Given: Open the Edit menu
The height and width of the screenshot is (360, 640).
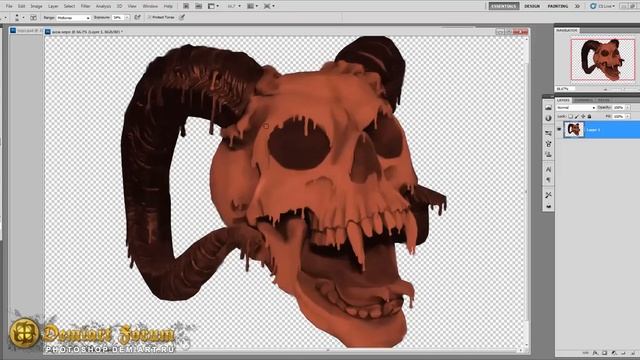Looking at the screenshot, I should (x=22, y=6).
